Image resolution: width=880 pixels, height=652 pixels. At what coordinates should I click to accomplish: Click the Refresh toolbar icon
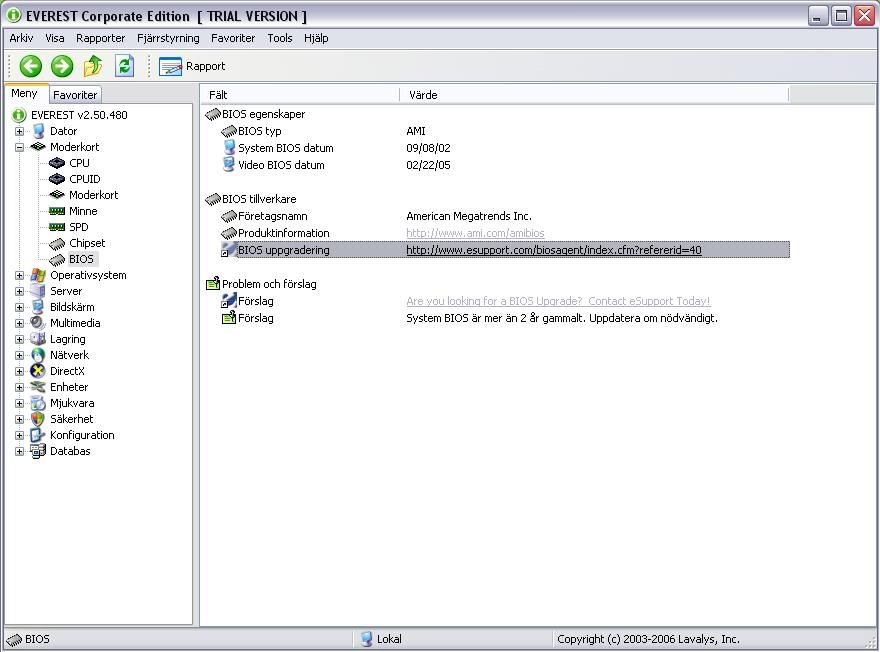[x=124, y=66]
